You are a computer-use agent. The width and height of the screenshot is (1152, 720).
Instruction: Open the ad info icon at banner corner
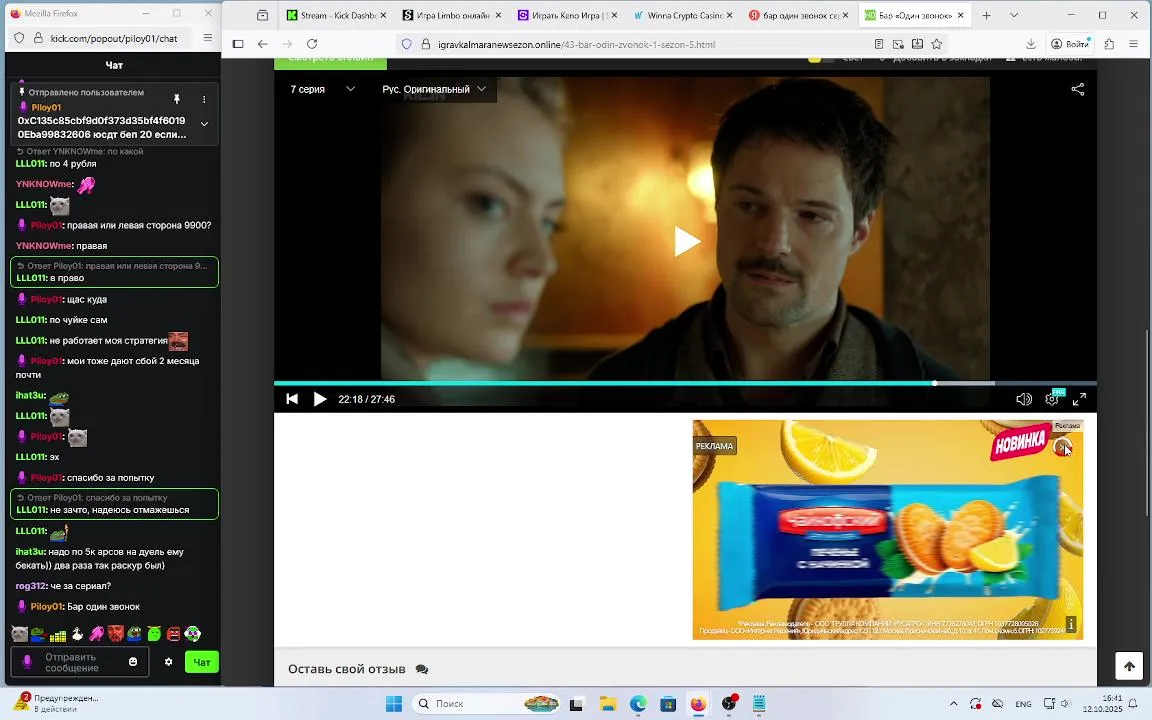pyautogui.click(x=1071, y=624)
